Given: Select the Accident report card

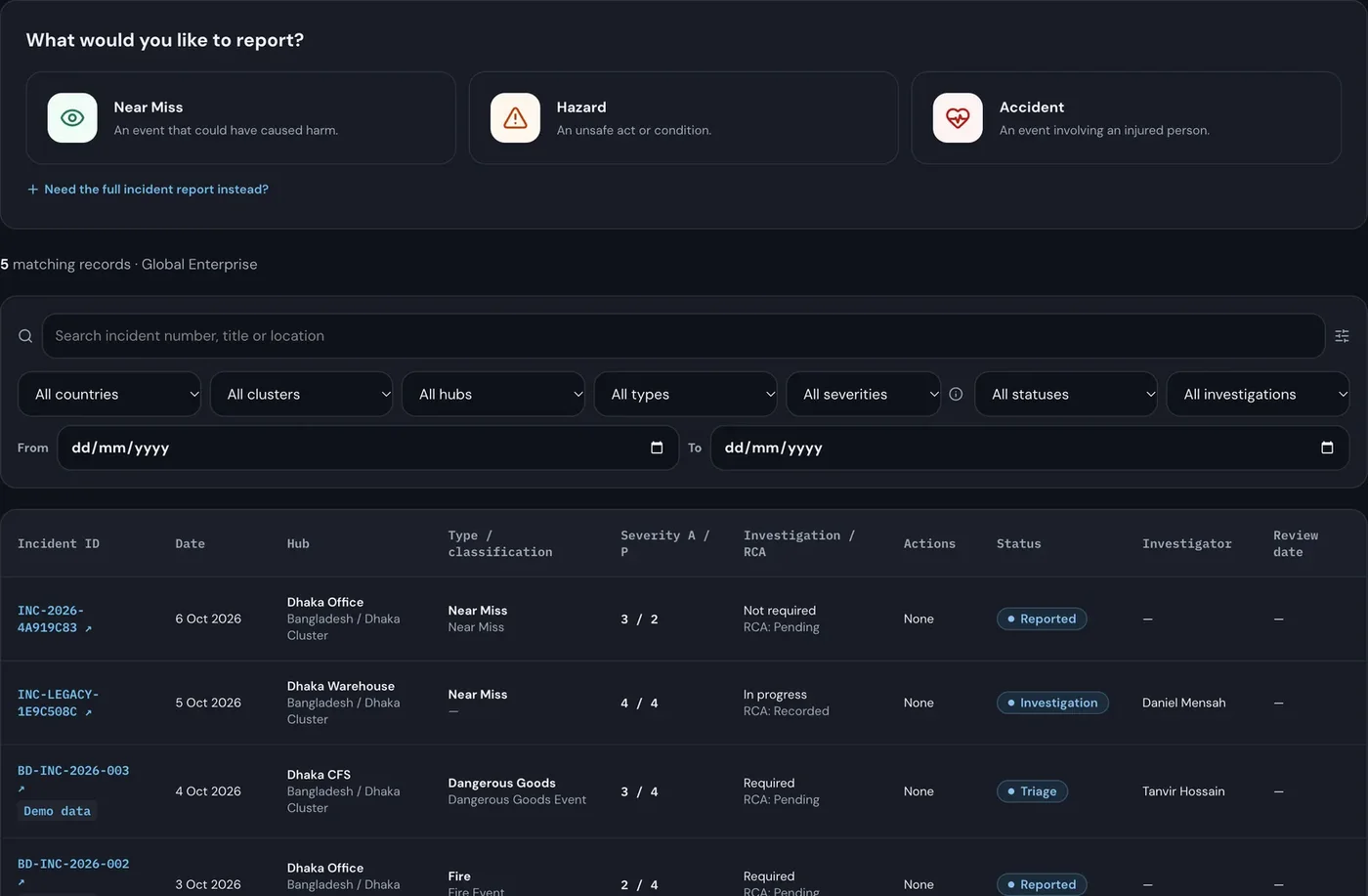Looking at the screenshot, I should click(1127, 118).
